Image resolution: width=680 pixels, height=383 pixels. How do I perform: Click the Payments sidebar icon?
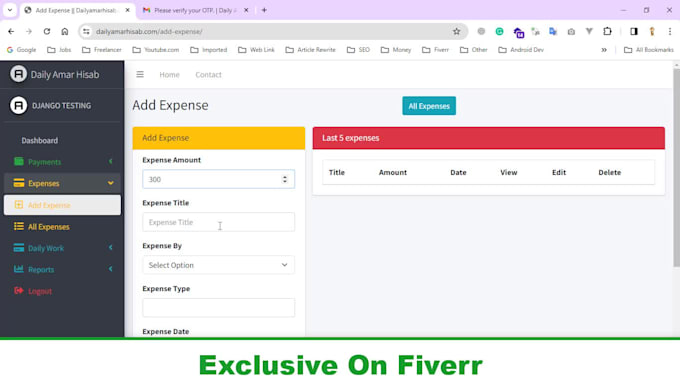pos(19,161)
